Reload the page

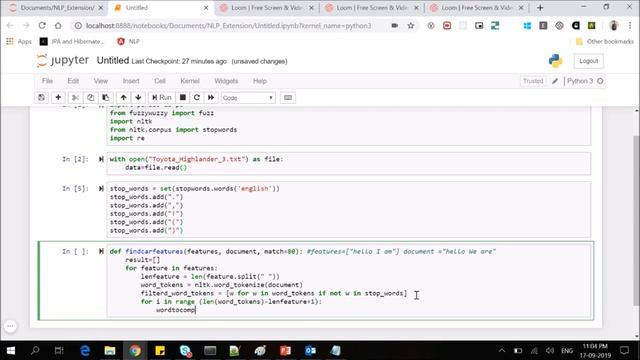(42, 26)
